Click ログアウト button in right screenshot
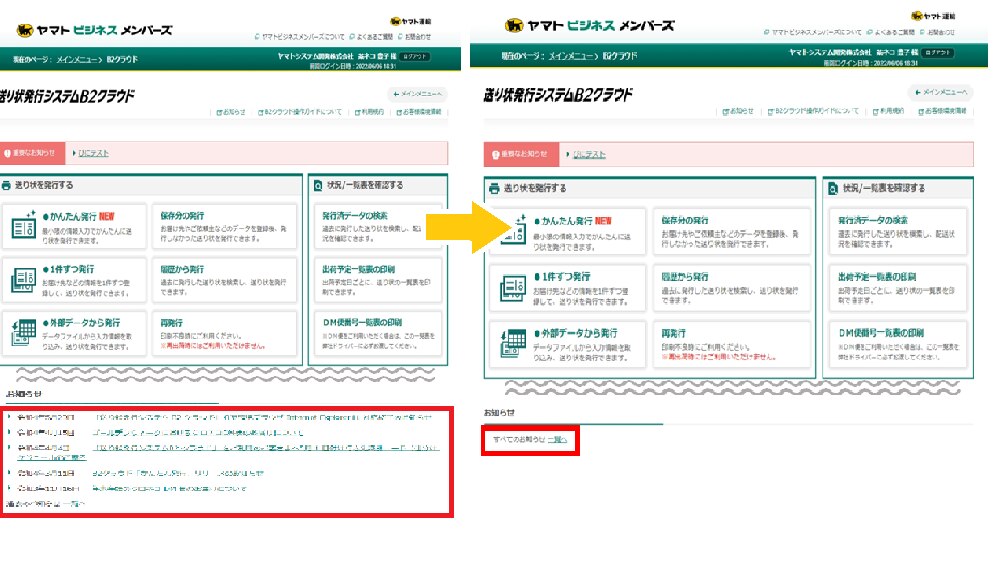996x574 pixels. point(938,53)
